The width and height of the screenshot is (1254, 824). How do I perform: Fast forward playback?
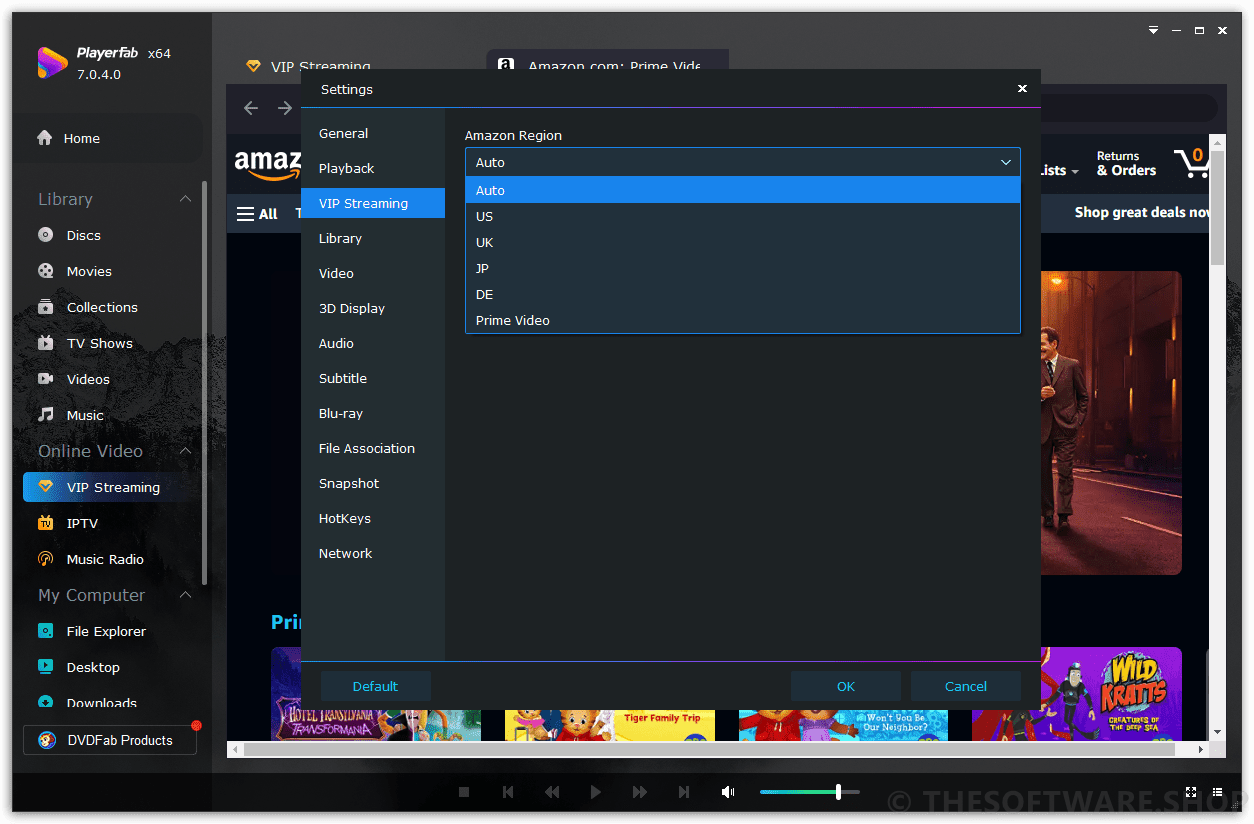click(x=640, y=792)
